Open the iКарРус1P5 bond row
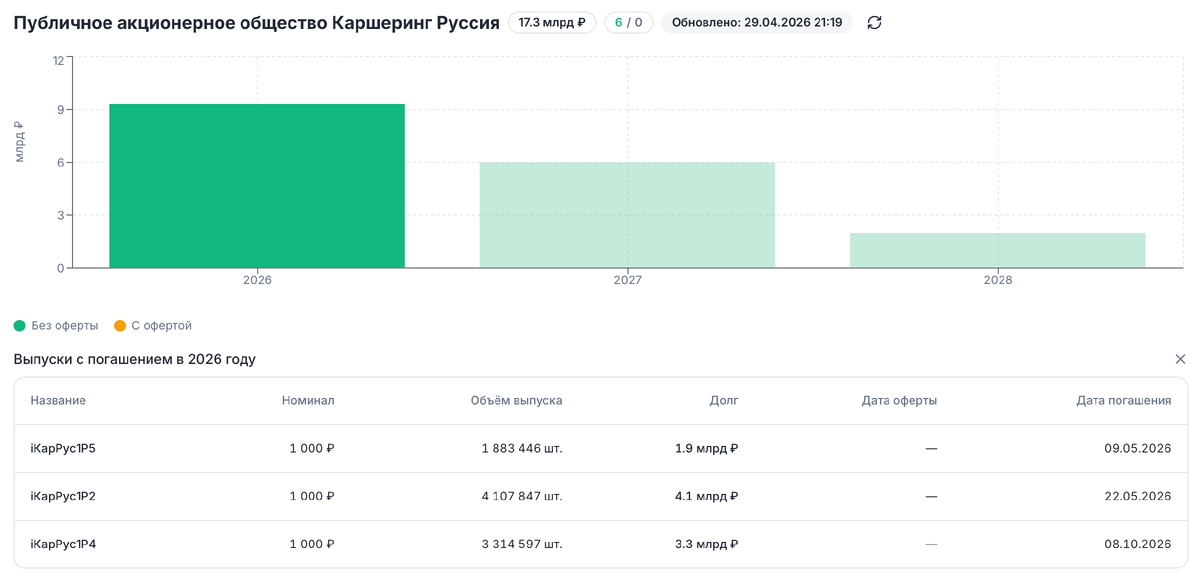Viewport: 1200px width, 578px height. point(600,449)
